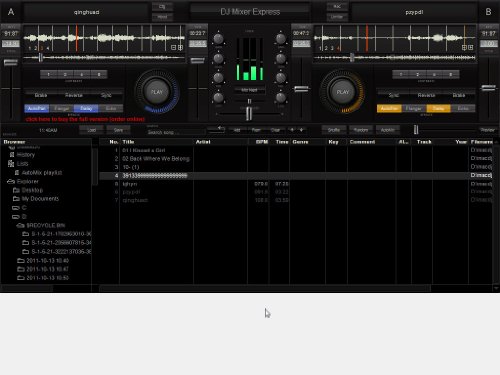Image resolution: width=500 pixels, height=375 pixels.
Task: Disable the orange Delay effect on deck B
Action: tap(438, 108)
